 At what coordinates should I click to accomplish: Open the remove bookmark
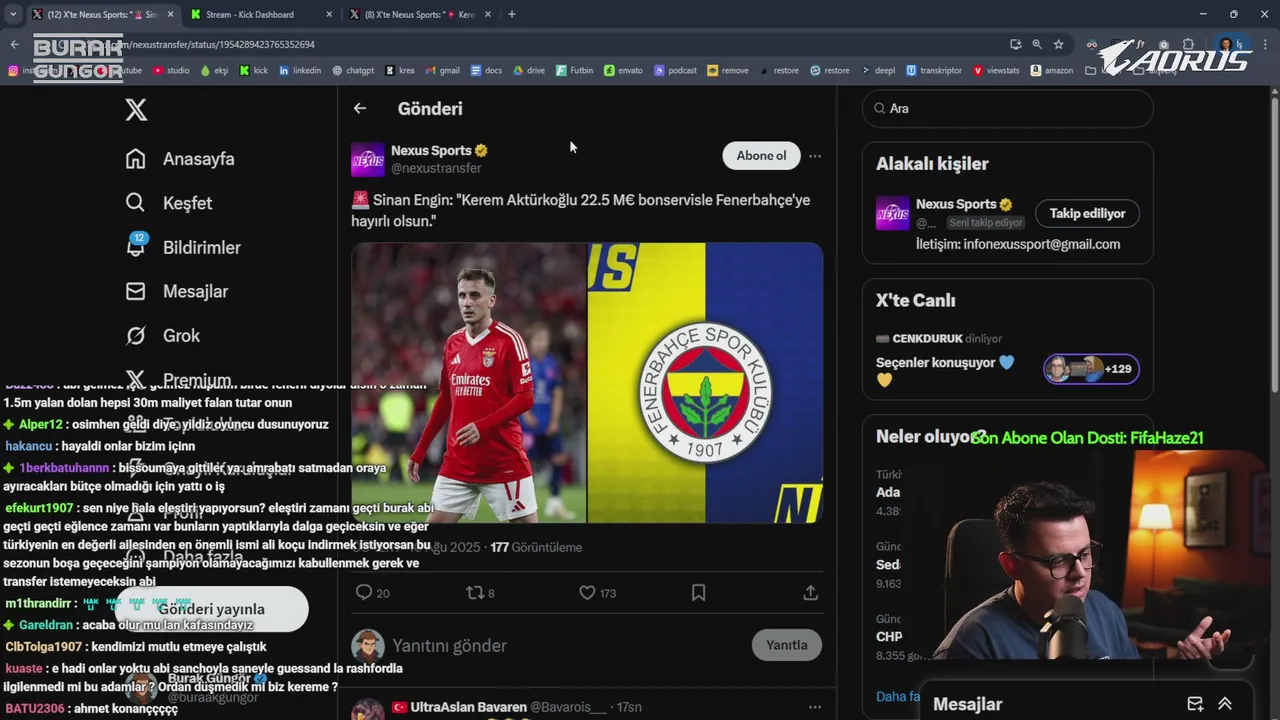(727, 71)
